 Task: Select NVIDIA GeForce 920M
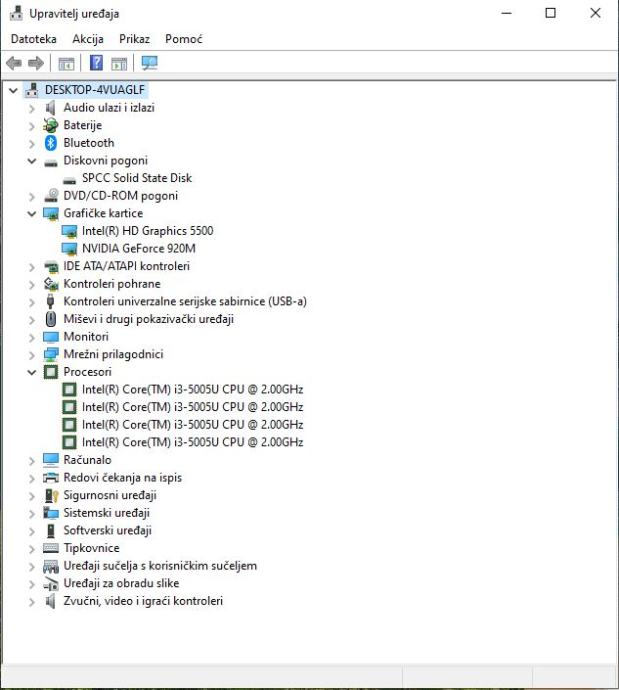[139, 248]
